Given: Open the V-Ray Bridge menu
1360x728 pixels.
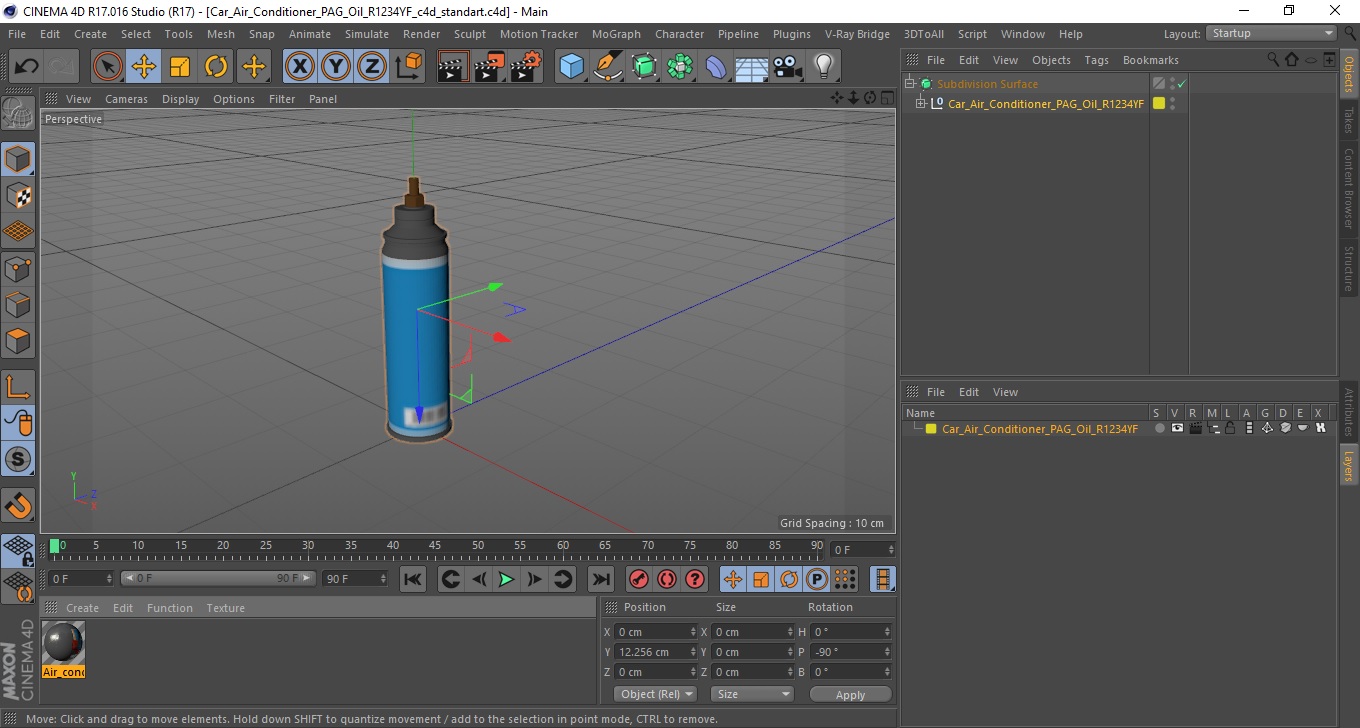Looking at the screenshot, I should pyautogui.click(x=857, y=34).
